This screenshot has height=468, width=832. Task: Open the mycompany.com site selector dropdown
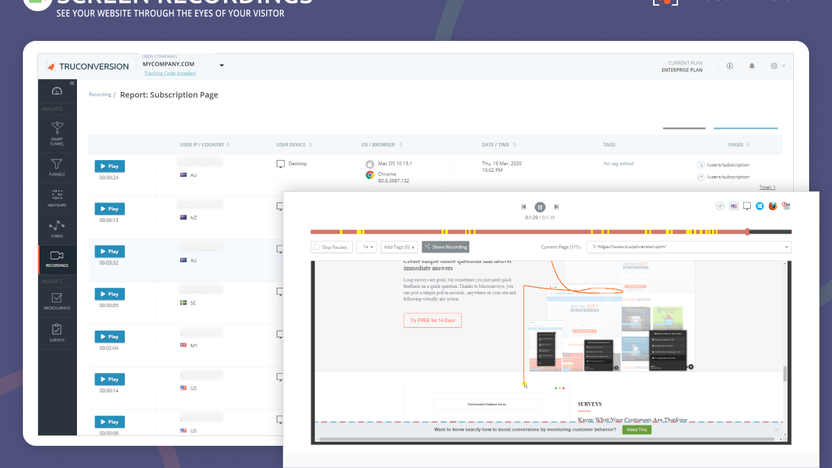[x=222, y=66]
